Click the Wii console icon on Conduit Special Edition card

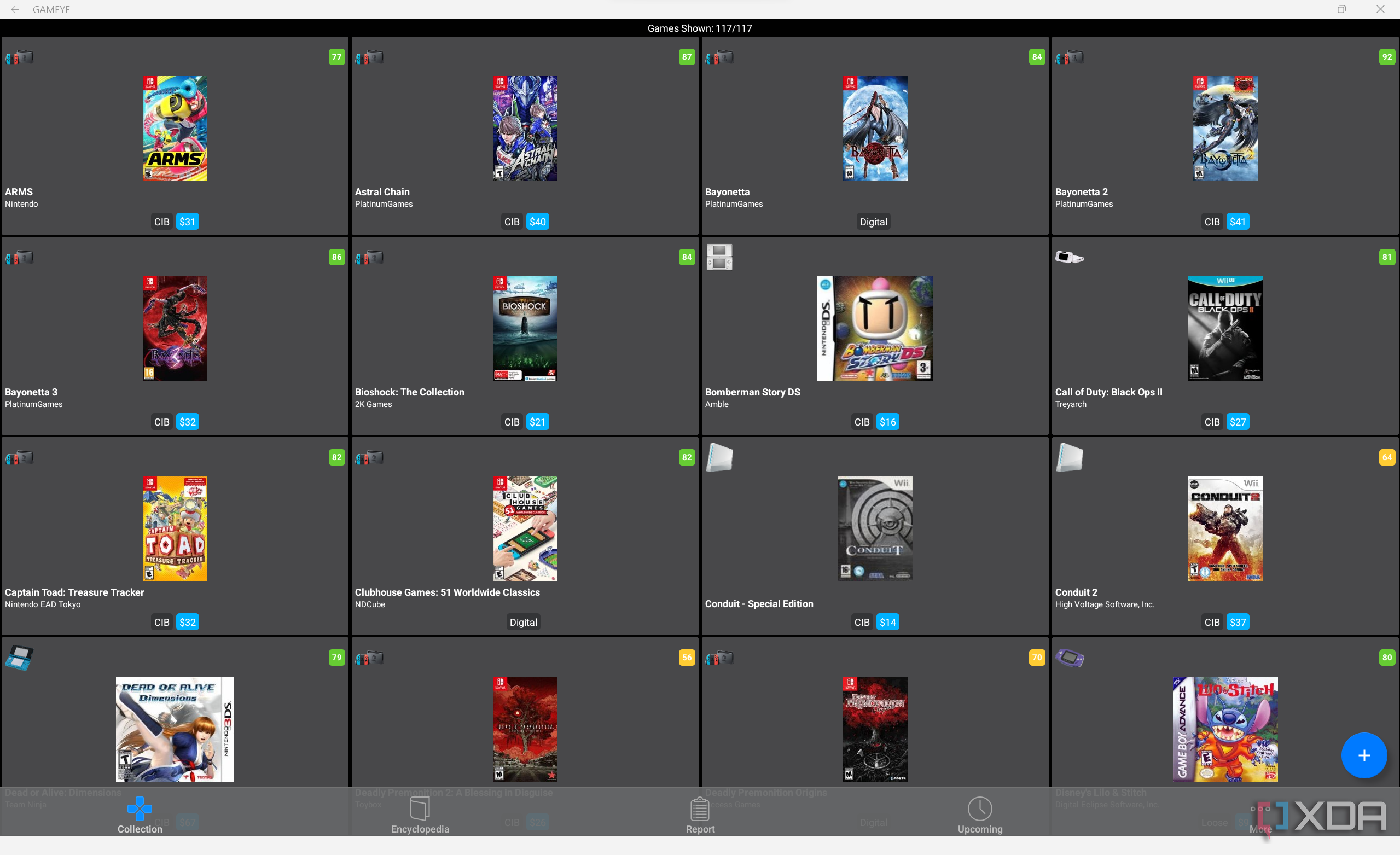(719, 457)
